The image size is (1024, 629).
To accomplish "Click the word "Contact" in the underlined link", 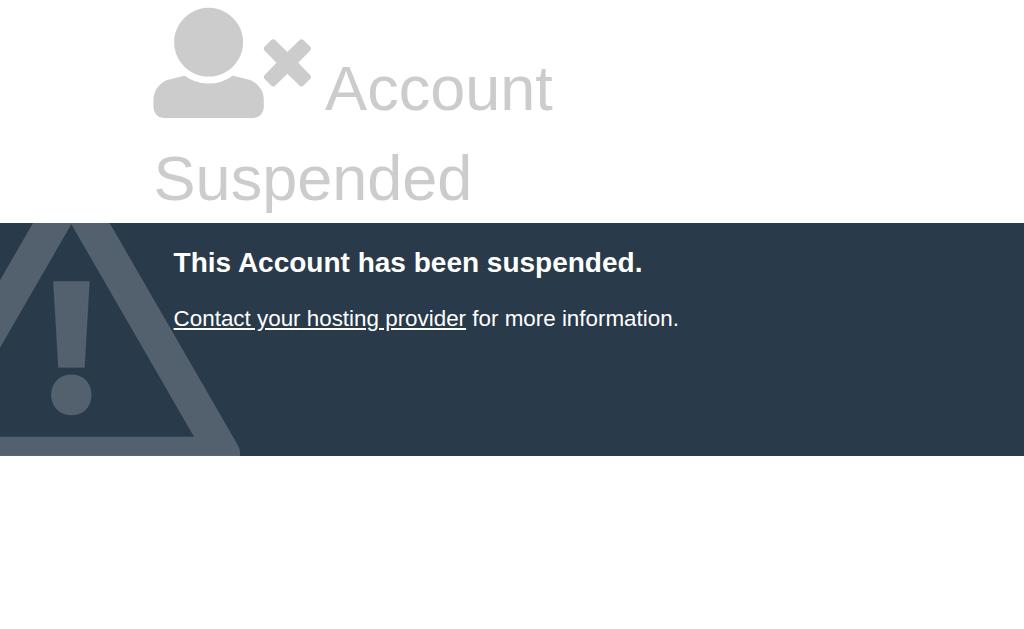I will 212,319.
